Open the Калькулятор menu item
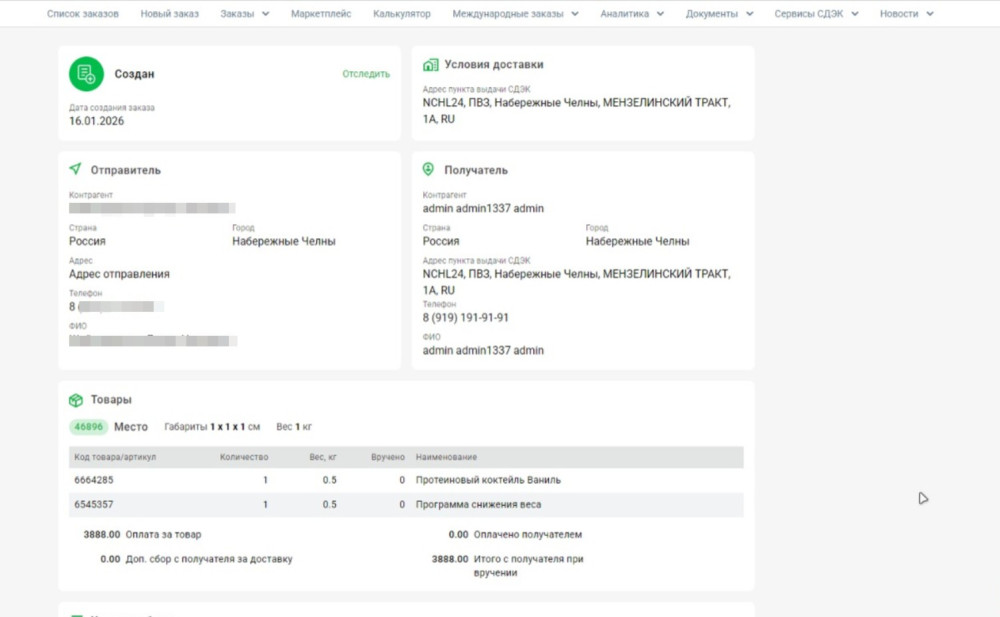The height and width of the screenshot is (617, 1000). click(402, 13)
